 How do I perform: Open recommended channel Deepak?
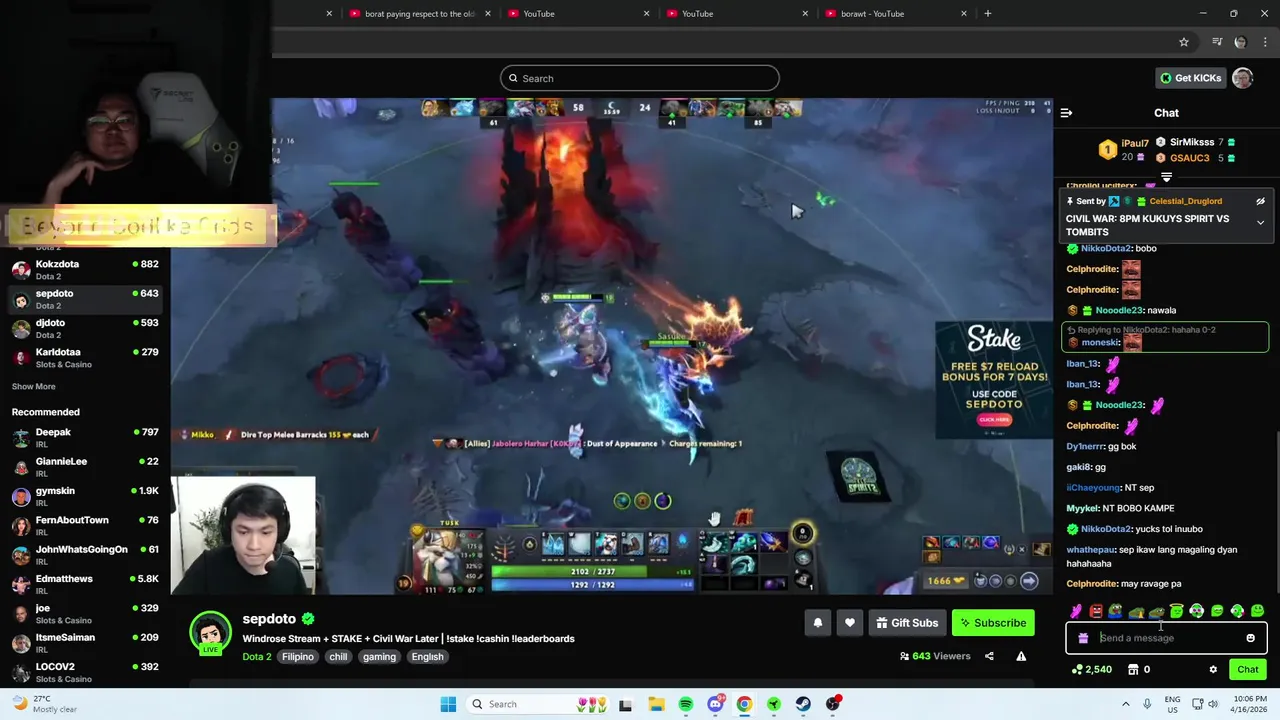click(85, 437)
